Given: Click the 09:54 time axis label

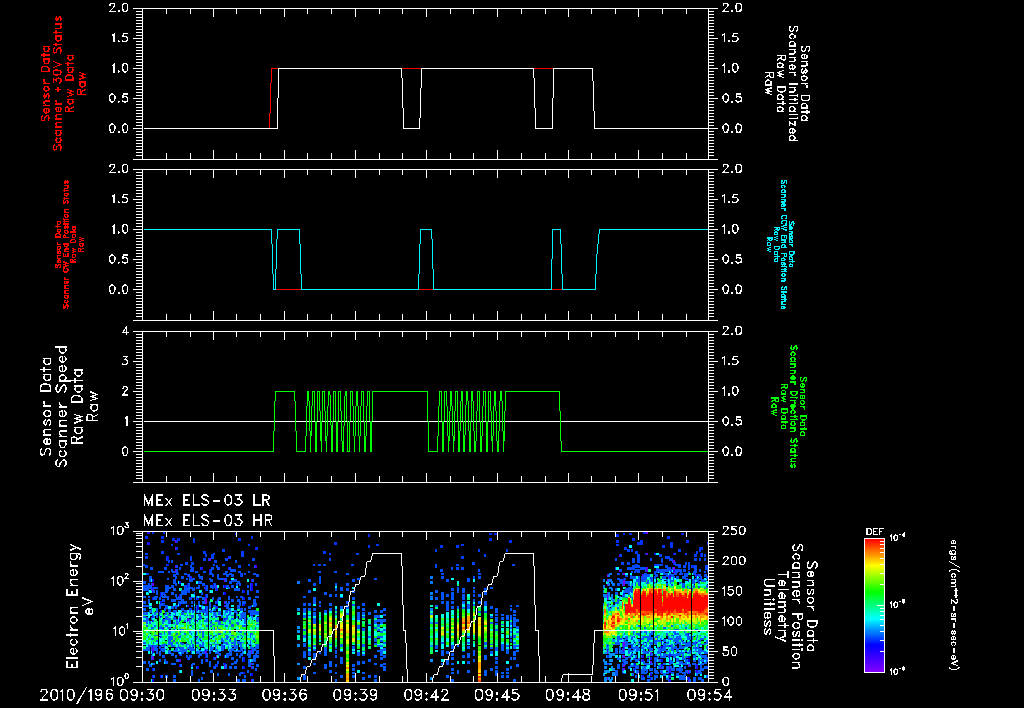Looking at the screenshot, I should 709,696.
